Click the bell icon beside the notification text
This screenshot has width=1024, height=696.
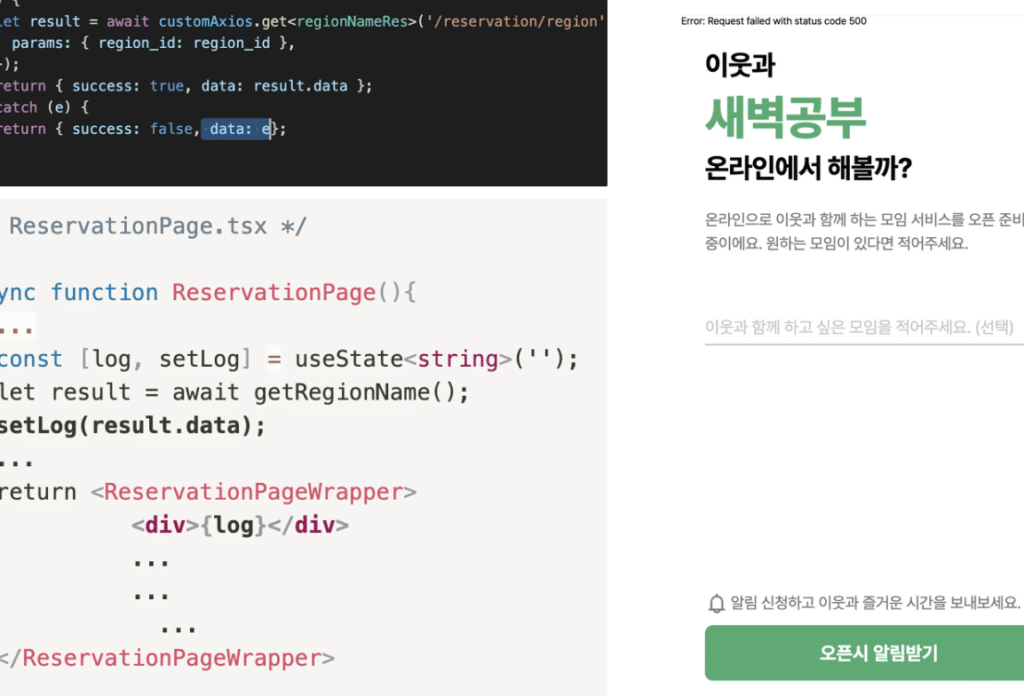point(716,603)
